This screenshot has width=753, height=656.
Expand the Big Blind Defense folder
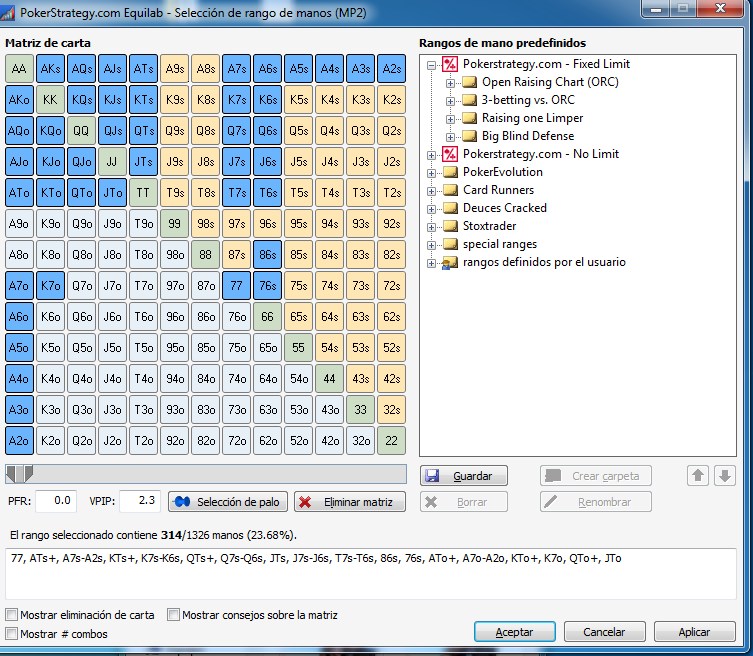click(x=450, y=137)
